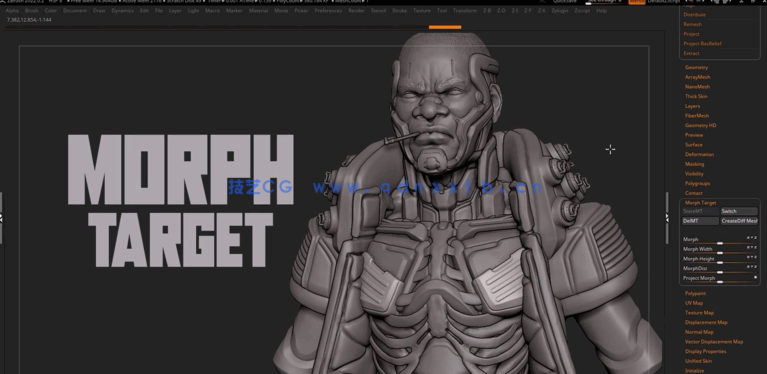Expand the Vector Displacement Map subpalette
Viewport: 767px width, 374px height.
tap(714, 342)
